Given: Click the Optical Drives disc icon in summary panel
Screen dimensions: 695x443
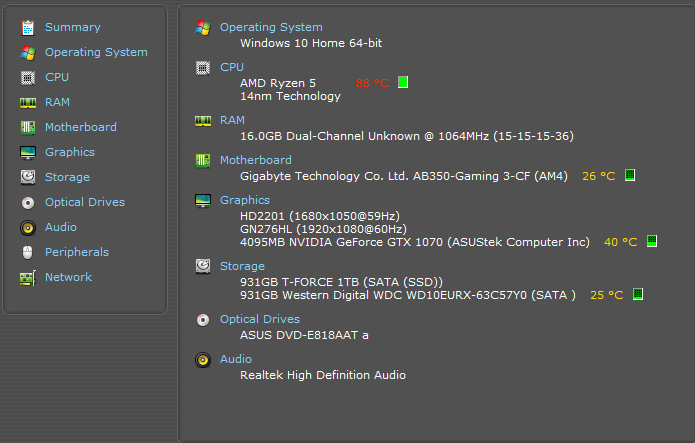Looking at the screenshot, I should (203, 319).
